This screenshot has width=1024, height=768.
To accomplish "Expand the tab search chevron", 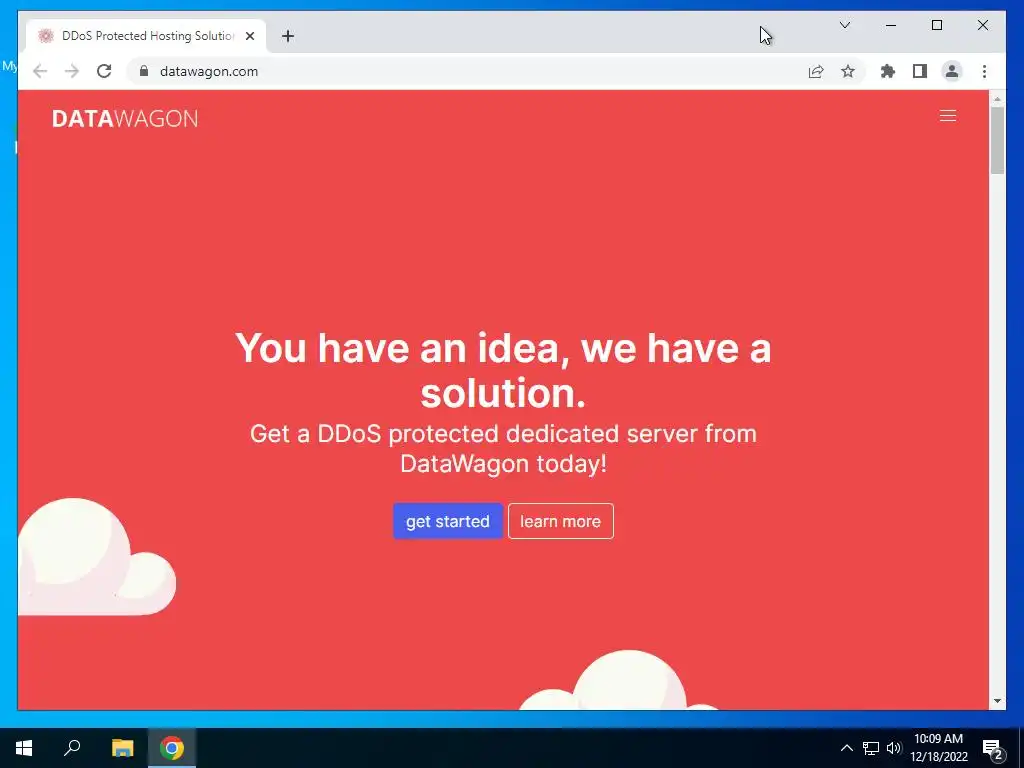I will 844,25.
